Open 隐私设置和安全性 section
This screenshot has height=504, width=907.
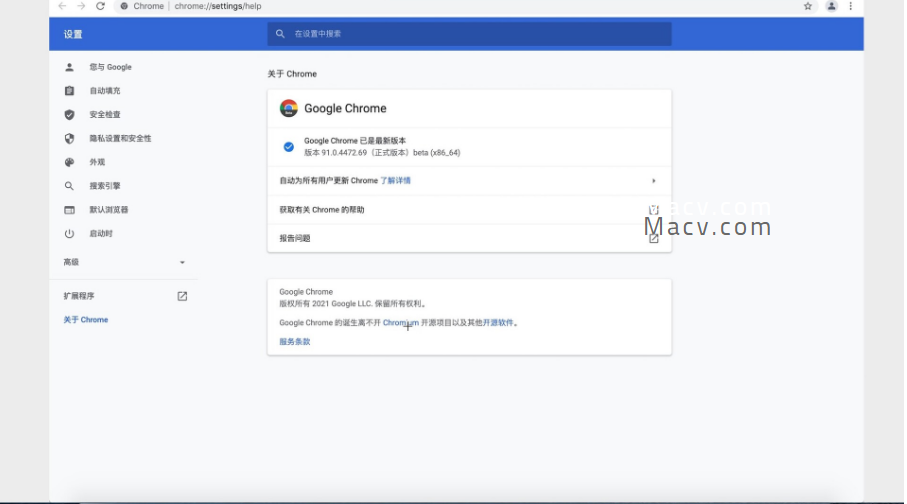click(x=120, y=138)
